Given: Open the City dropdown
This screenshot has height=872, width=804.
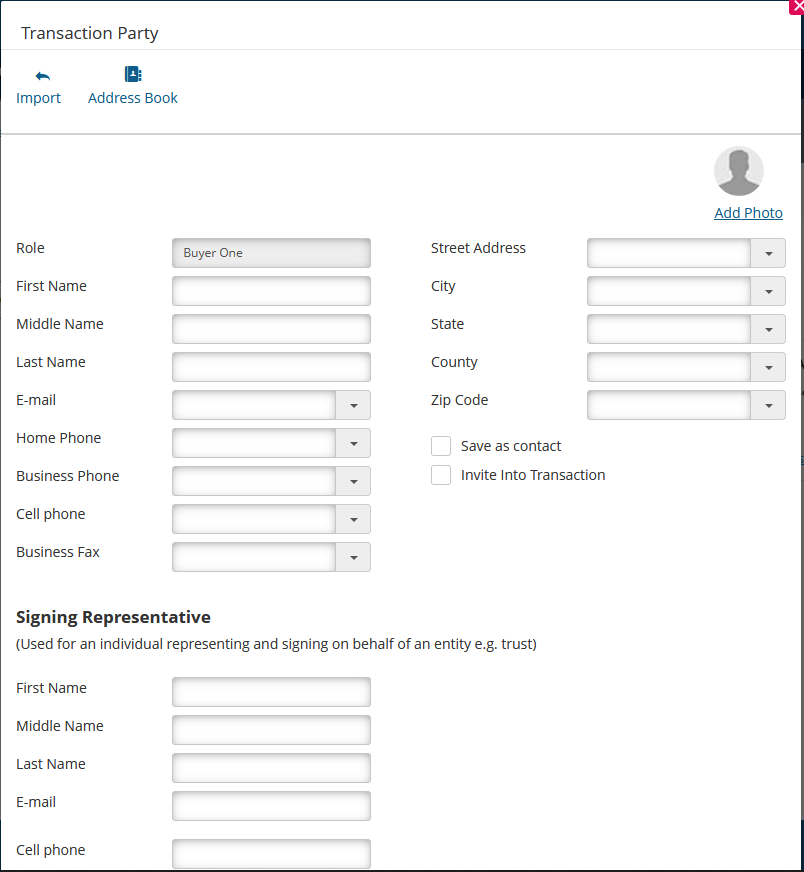Looking at the screenshot, I should (769, 291).
